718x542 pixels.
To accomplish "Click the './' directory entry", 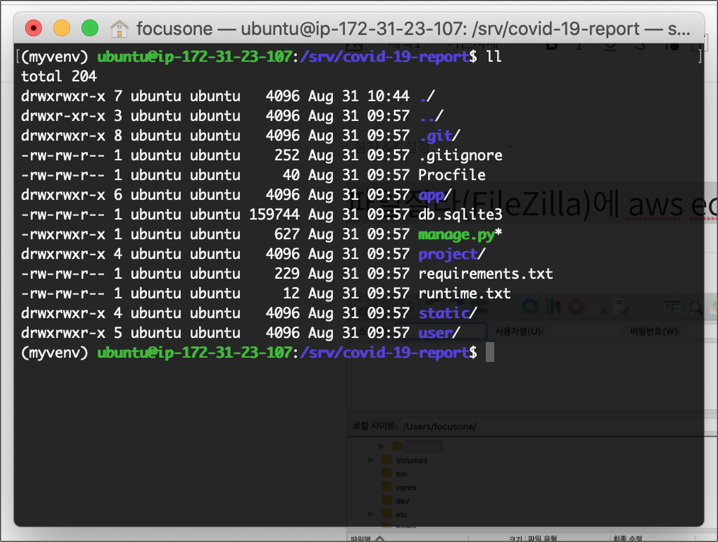I will point(427,96).
